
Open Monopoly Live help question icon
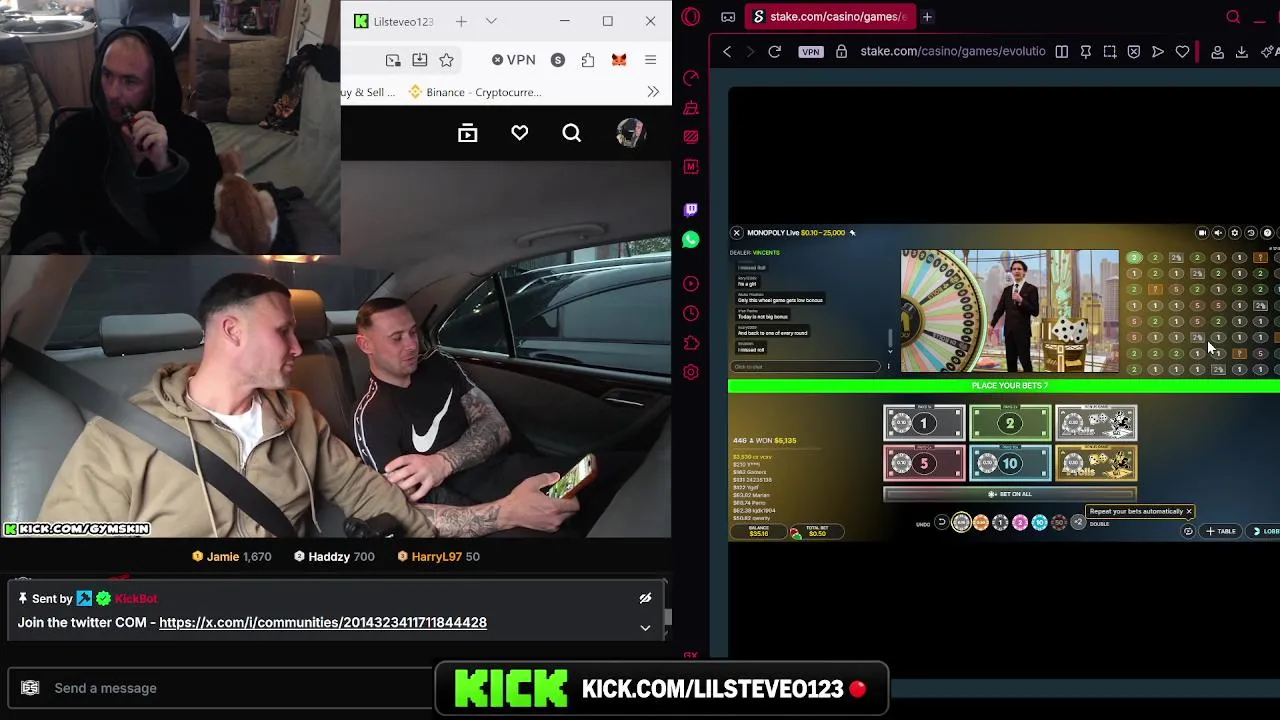tap(1267, 233)
